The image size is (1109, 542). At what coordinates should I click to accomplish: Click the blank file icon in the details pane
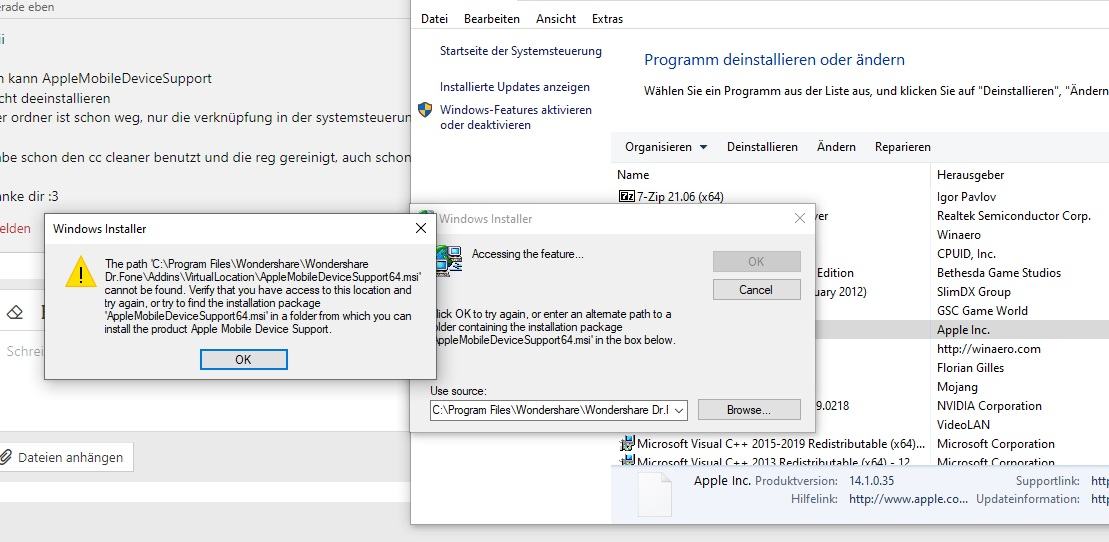point(654,493)
